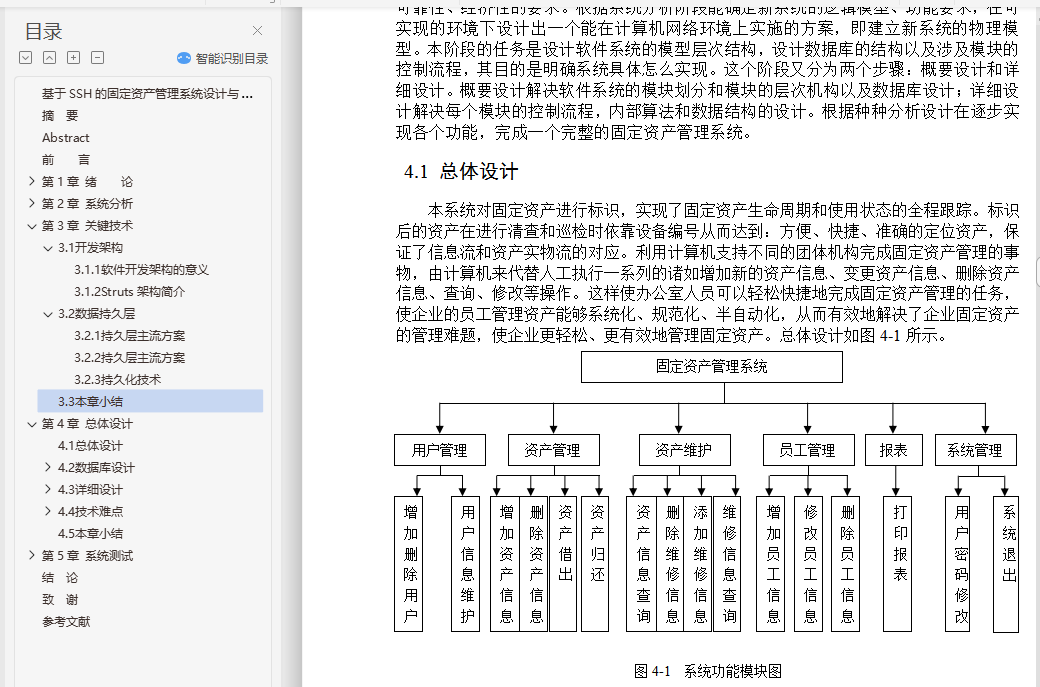Open 3.2.1持久层主流方案 entry
The width and height of the screenshot is (1040, 687).
click(x=129, y=336)
